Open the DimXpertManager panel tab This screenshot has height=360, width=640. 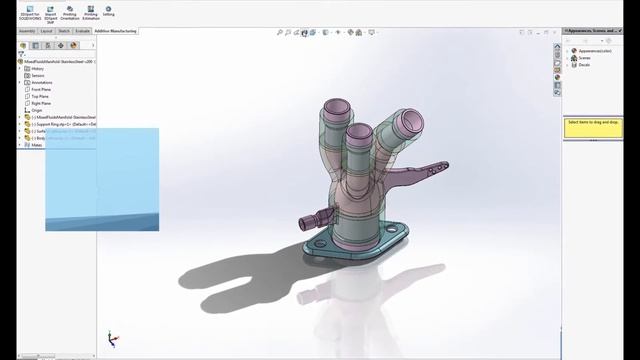click(x=60, y=45)
